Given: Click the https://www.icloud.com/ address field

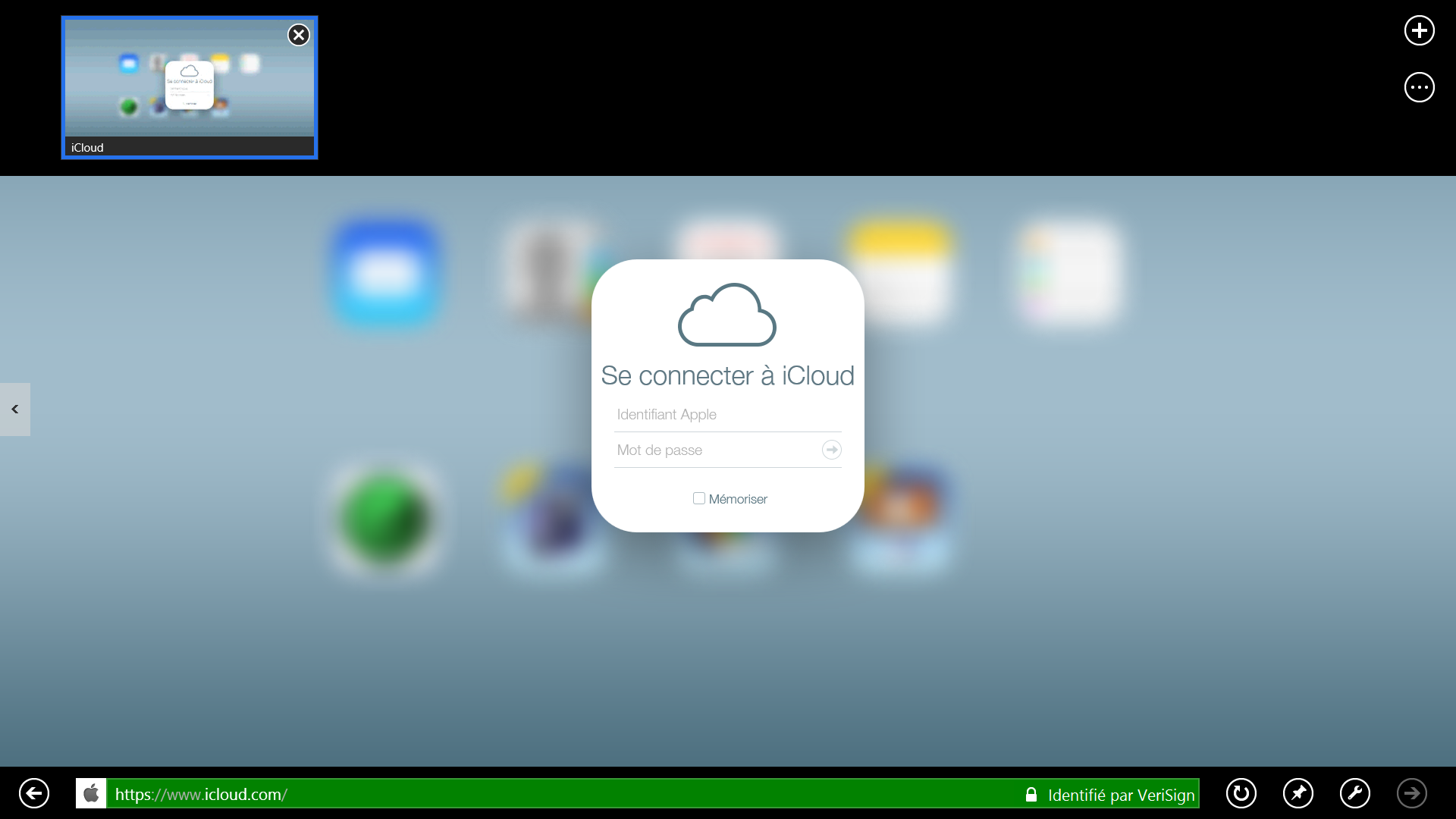Looking at the screenshot, I should [x=561, y=793].
